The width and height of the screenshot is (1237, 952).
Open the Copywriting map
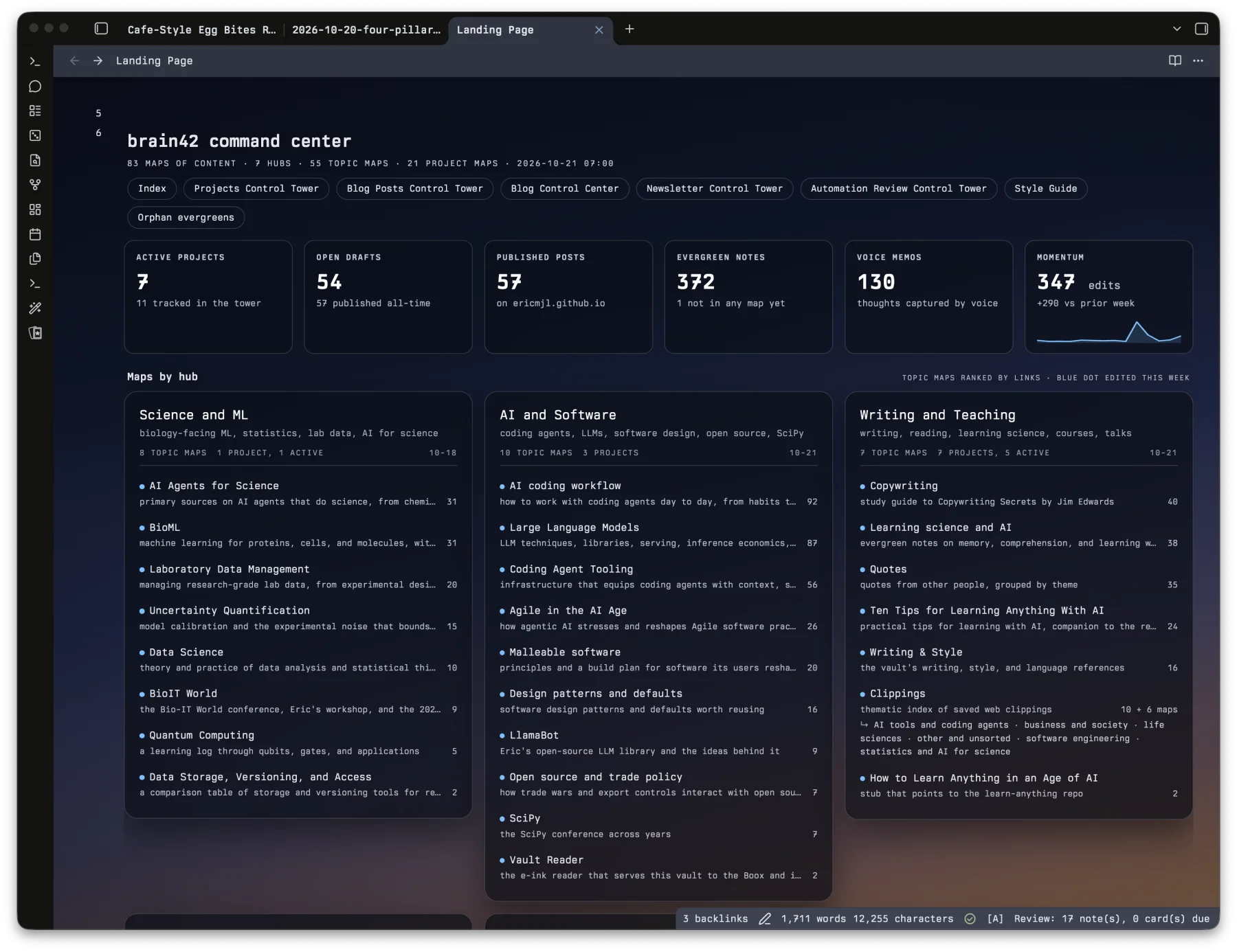(x=904, y=486)
